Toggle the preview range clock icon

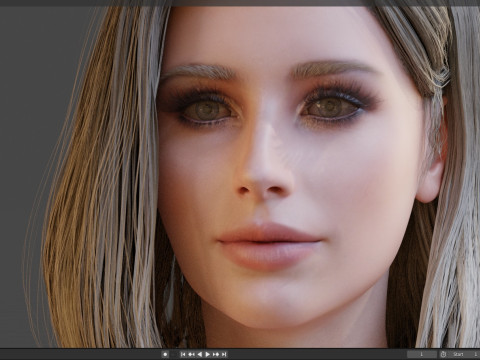443,354
